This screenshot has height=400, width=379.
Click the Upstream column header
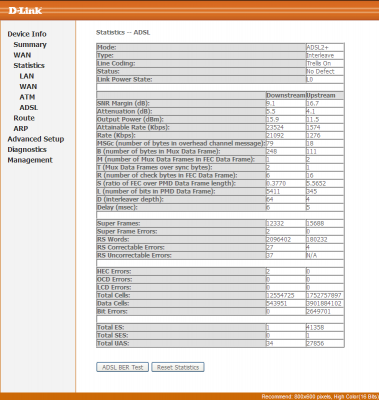321,96
